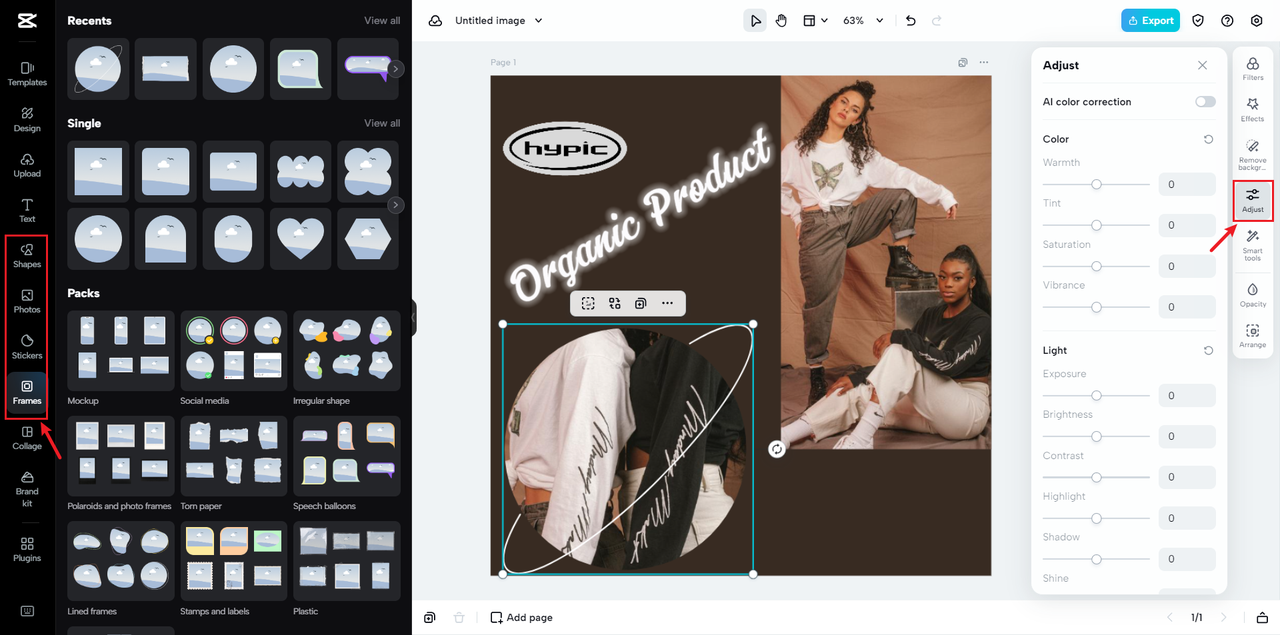Click the cloud save status icon
This screenshot has width=1280, height=635.
click(435, 20)
